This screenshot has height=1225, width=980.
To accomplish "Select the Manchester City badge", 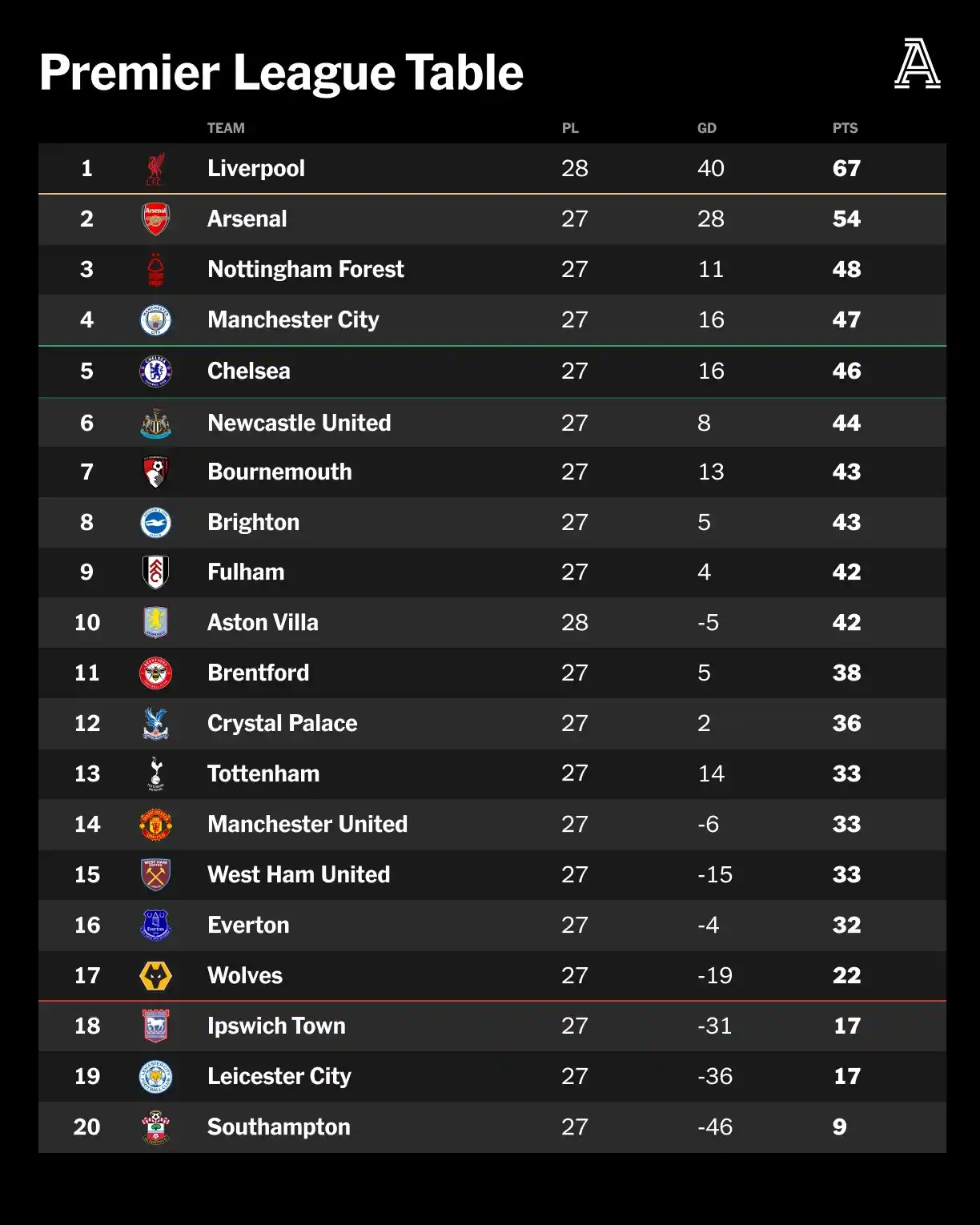I will coord(155,319).
